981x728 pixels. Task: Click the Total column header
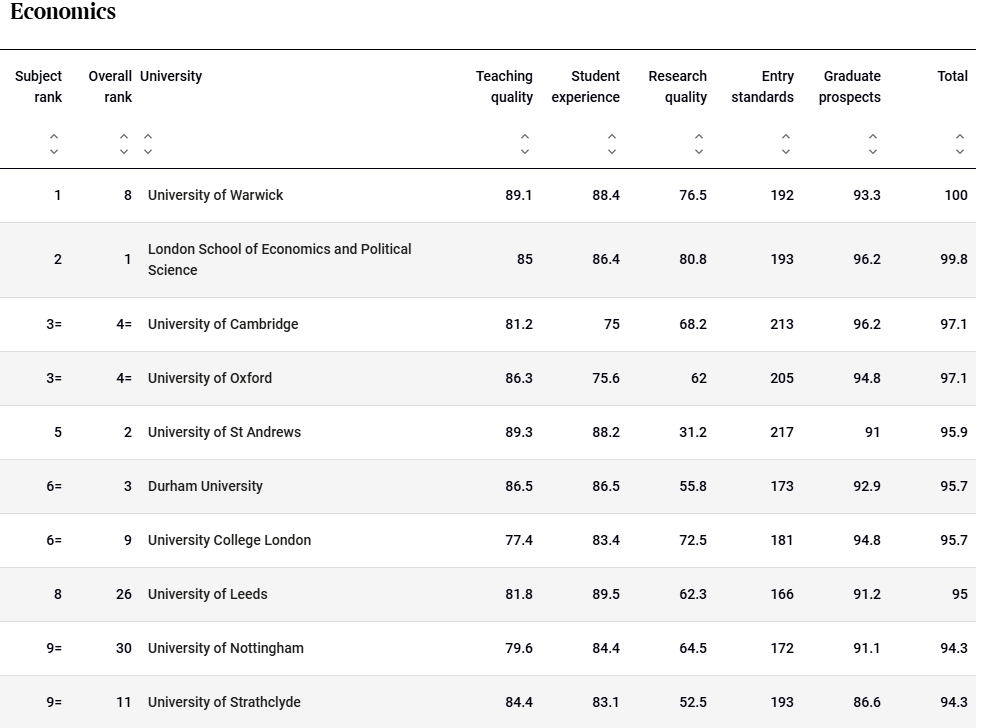[952, 76]
